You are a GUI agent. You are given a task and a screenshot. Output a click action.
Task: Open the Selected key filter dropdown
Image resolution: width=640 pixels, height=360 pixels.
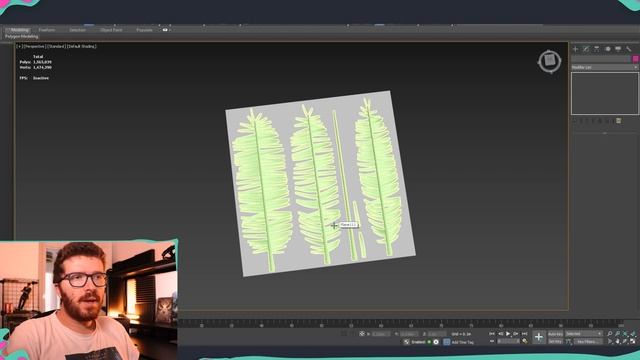coord(584,334)
